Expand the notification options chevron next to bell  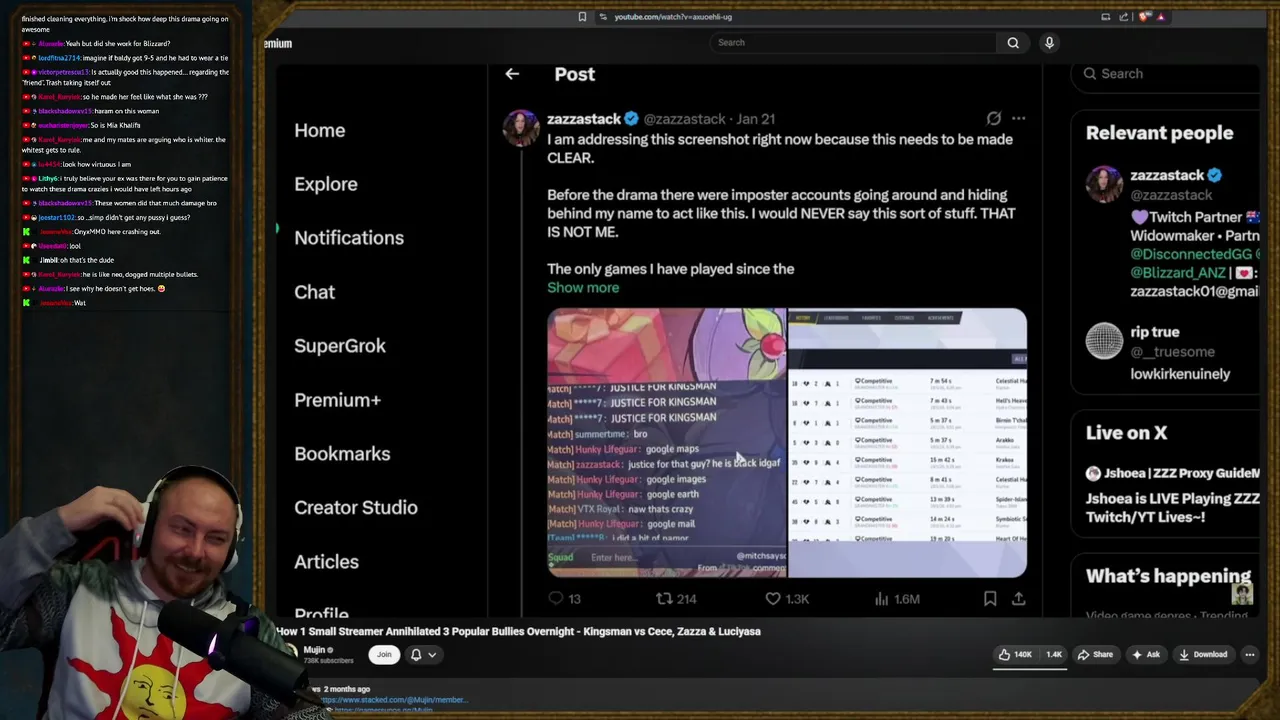coord(432,654)
